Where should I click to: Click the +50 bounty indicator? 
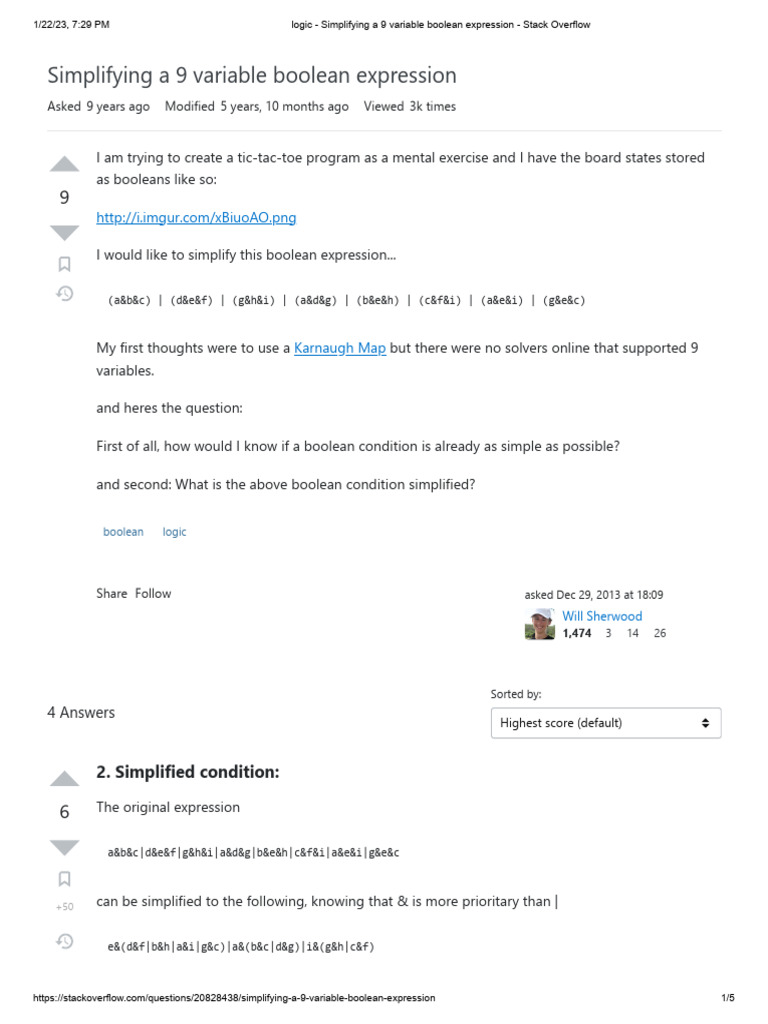coord(64,907)
